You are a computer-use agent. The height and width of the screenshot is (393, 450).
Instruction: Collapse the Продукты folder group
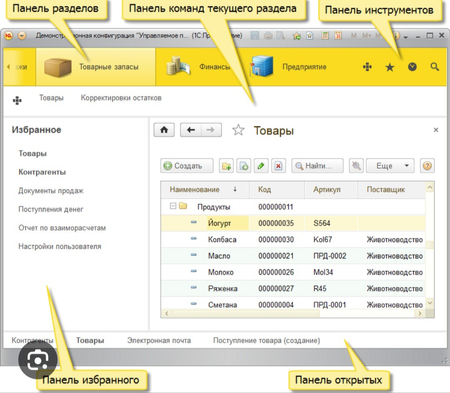173,206
